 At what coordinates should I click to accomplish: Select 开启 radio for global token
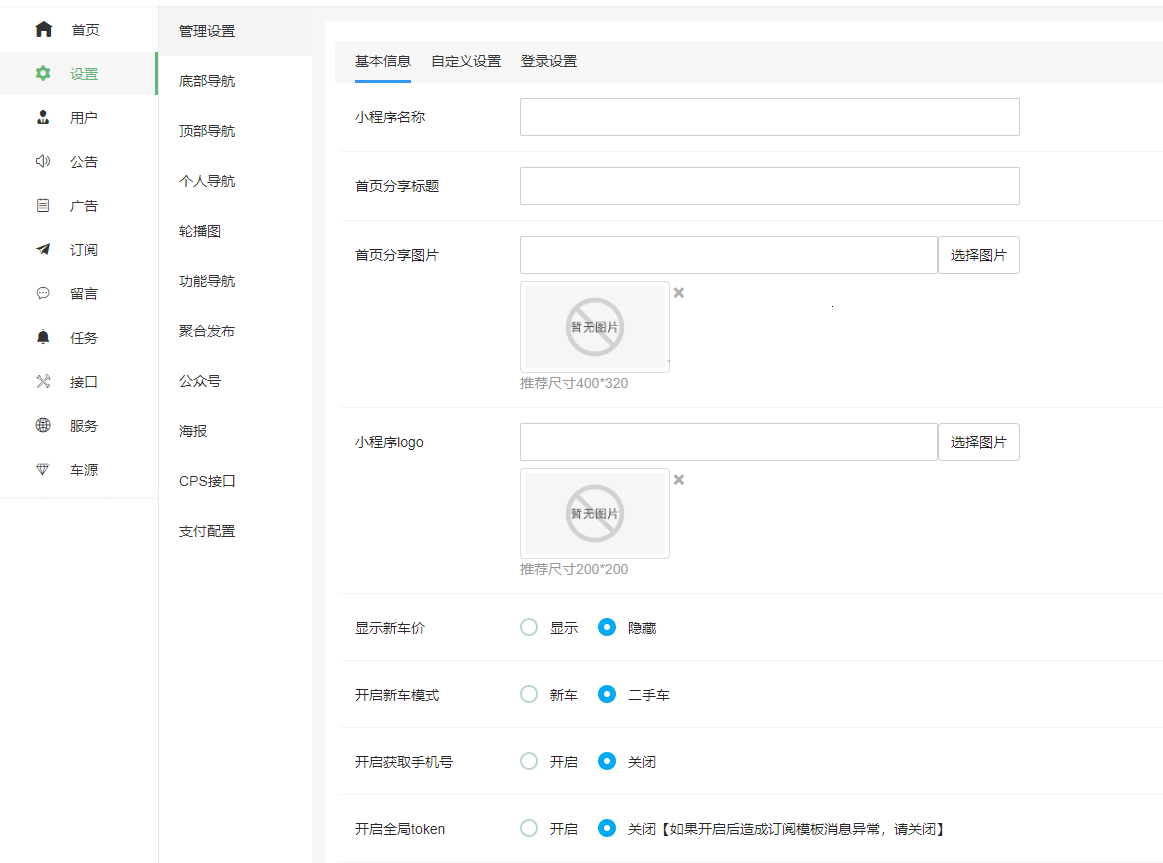[x=529, y=829]
